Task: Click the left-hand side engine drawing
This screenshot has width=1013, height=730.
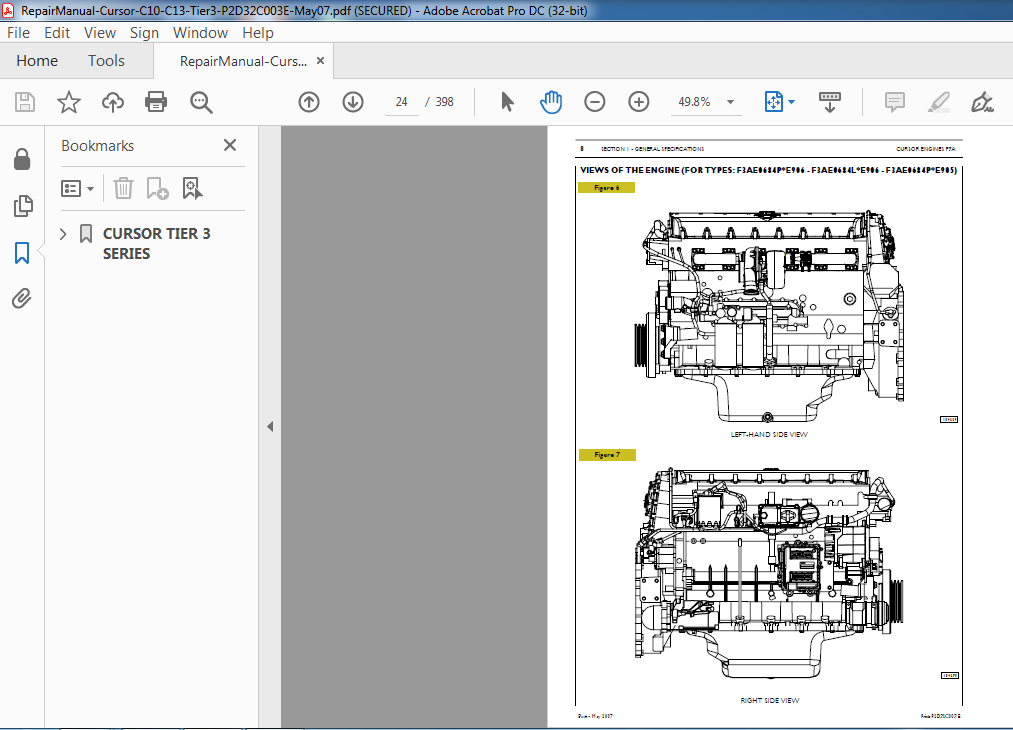Action: (x=769, y=317)
